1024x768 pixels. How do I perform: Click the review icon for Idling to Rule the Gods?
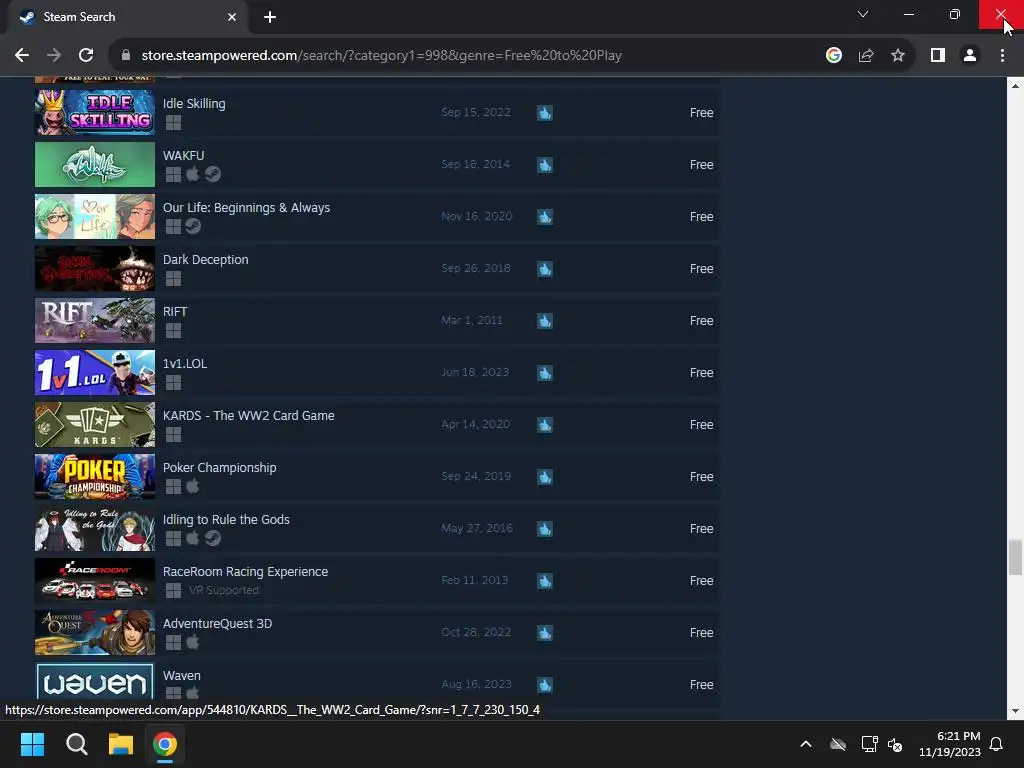545,529
